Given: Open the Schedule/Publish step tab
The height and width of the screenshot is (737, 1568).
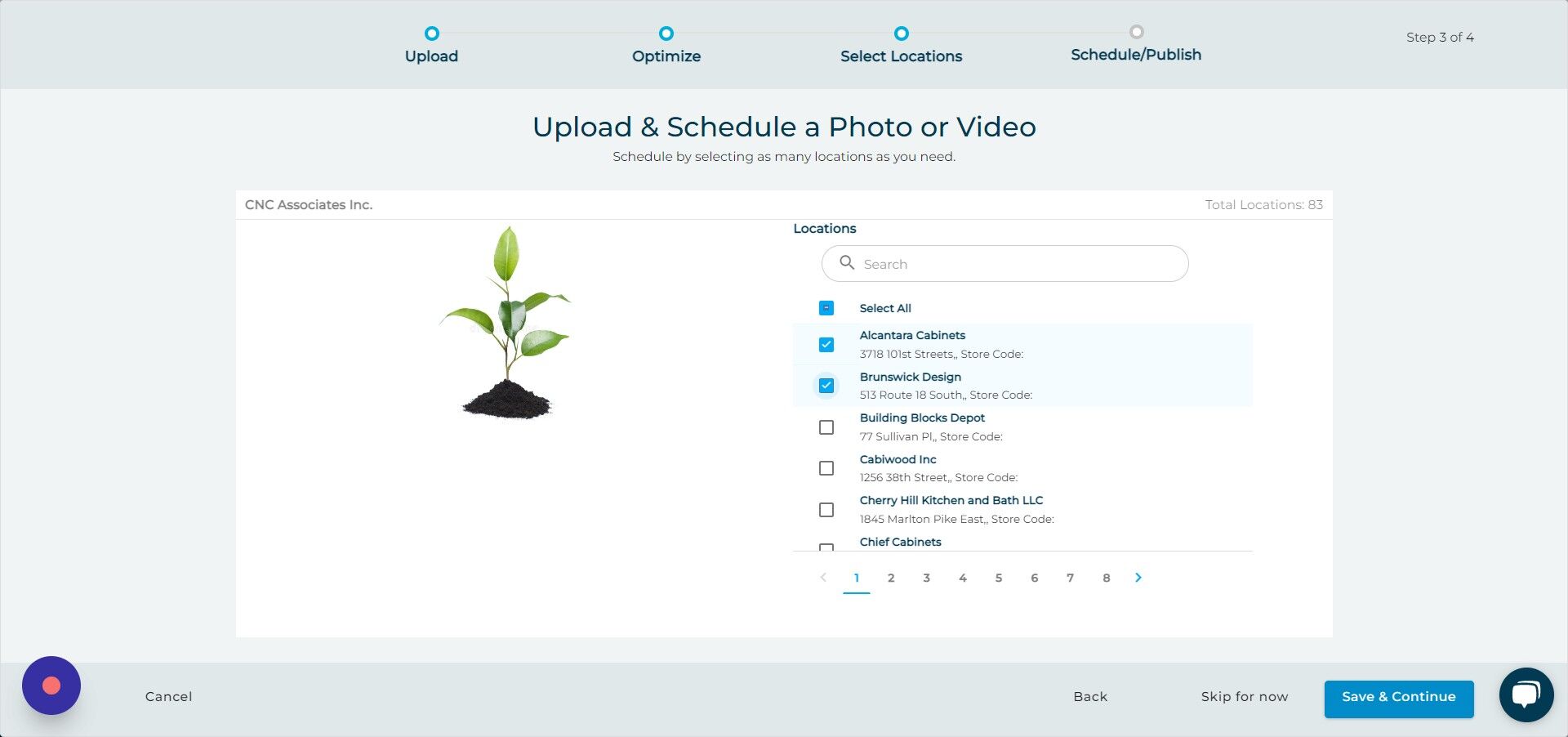Looking at the screenshot, I should pyautogui.click(x=1136, y=55).
